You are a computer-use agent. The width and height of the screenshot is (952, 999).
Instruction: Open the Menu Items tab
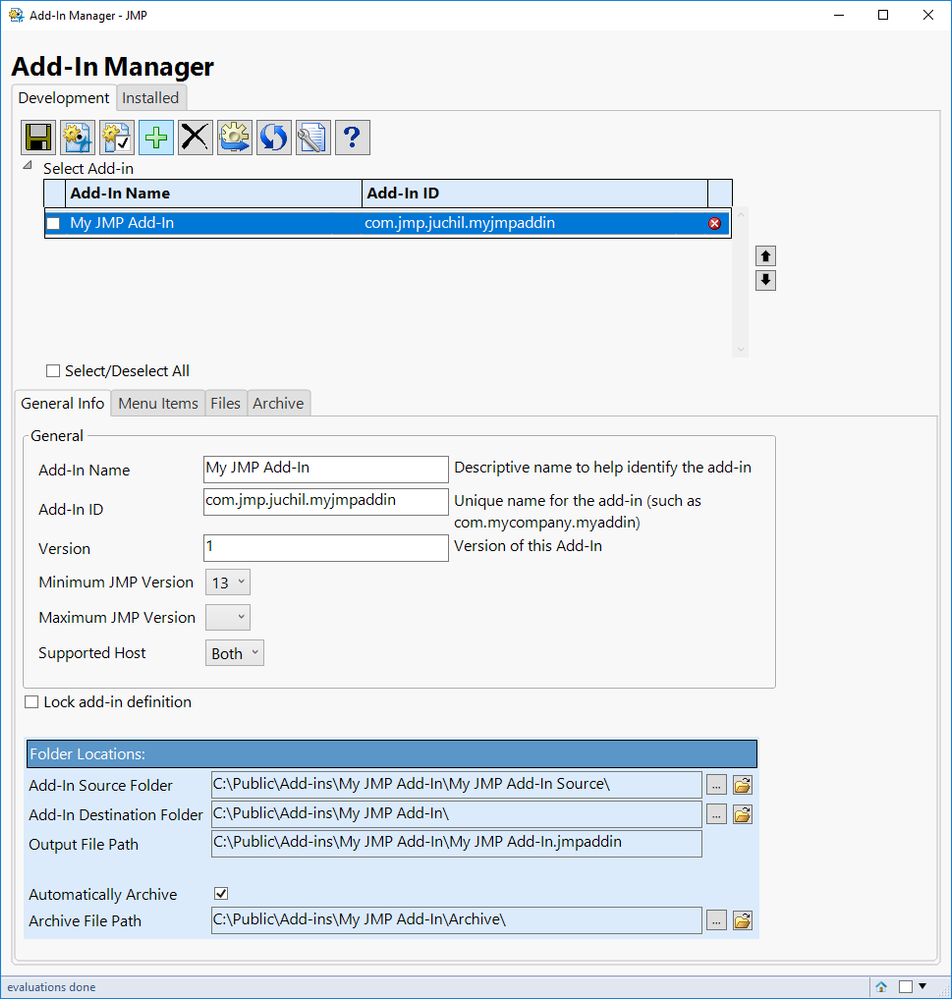[158, 403]
